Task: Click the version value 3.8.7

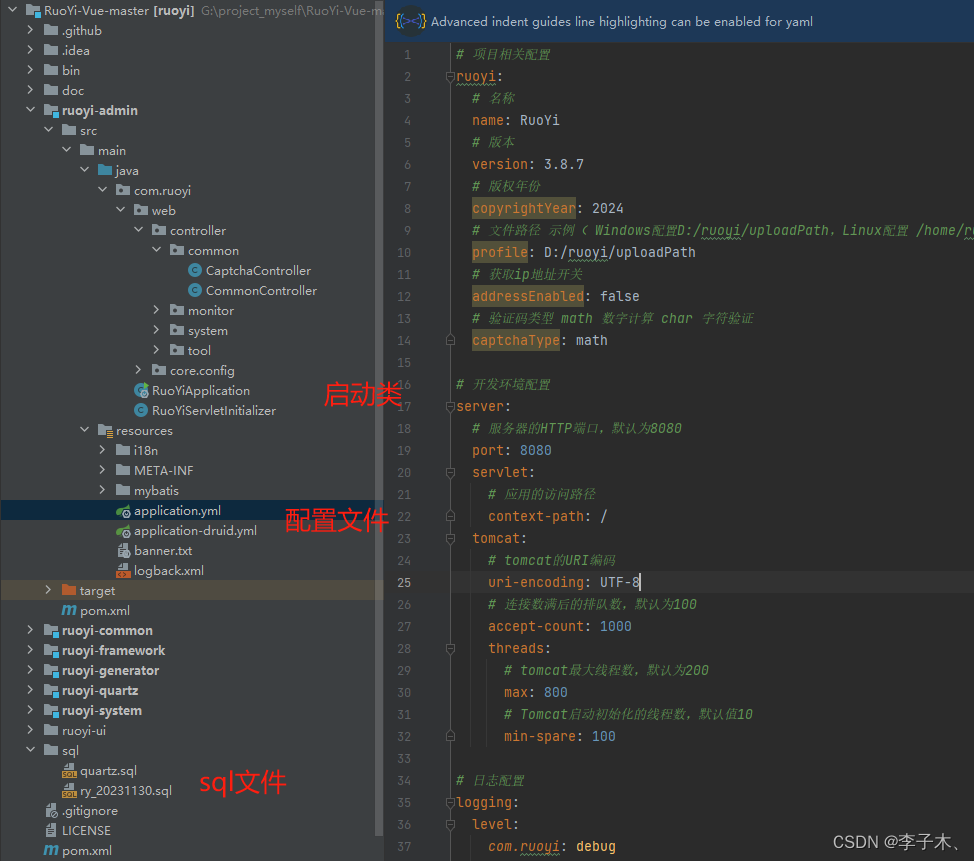Action: 563,164
